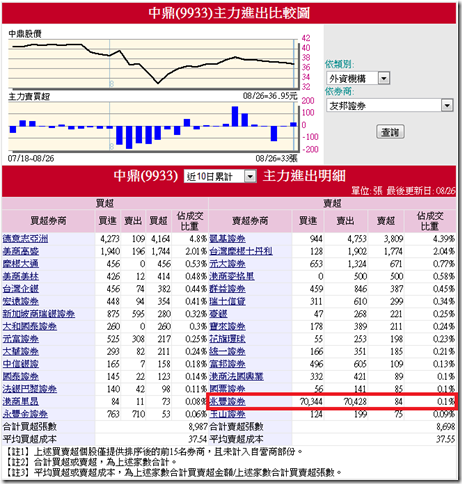Open the 美商美林 broker link
Viewport: 462px width, 484px height.
coord(21,276)
